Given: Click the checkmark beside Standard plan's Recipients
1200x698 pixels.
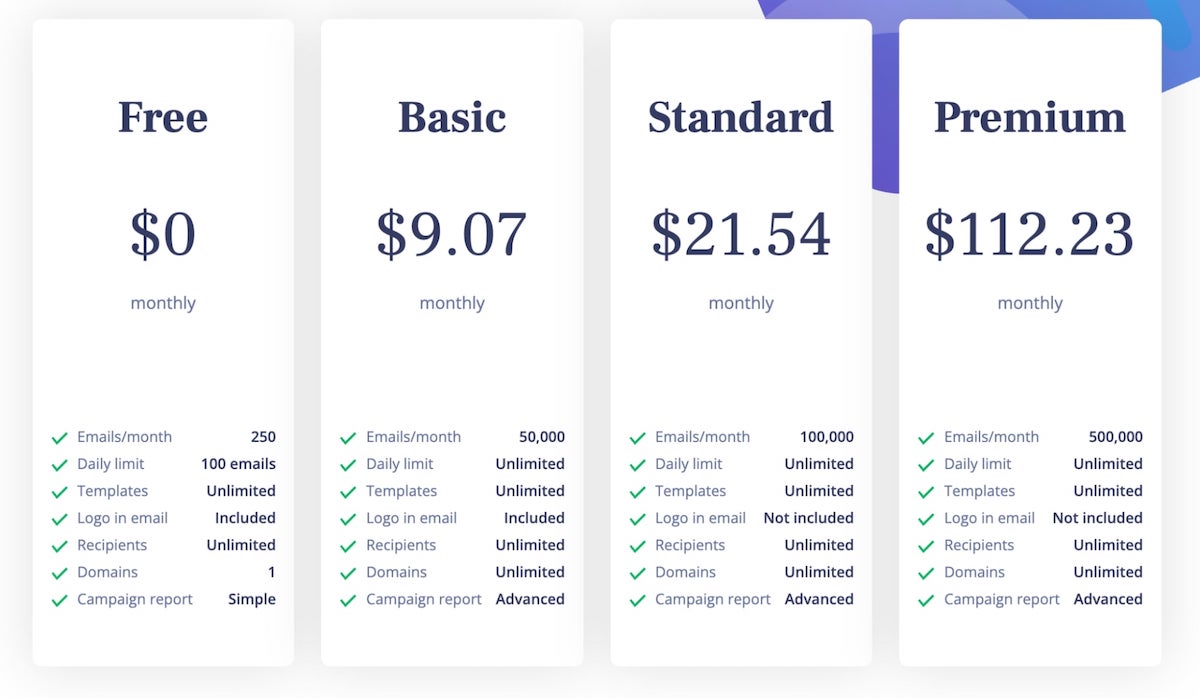Looking at the screenshot, I should point(637,546).
